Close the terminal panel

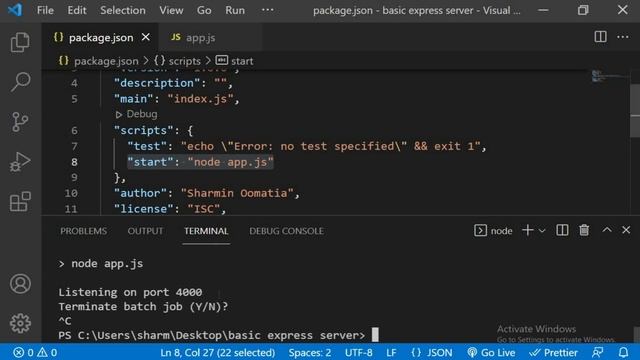626,230
